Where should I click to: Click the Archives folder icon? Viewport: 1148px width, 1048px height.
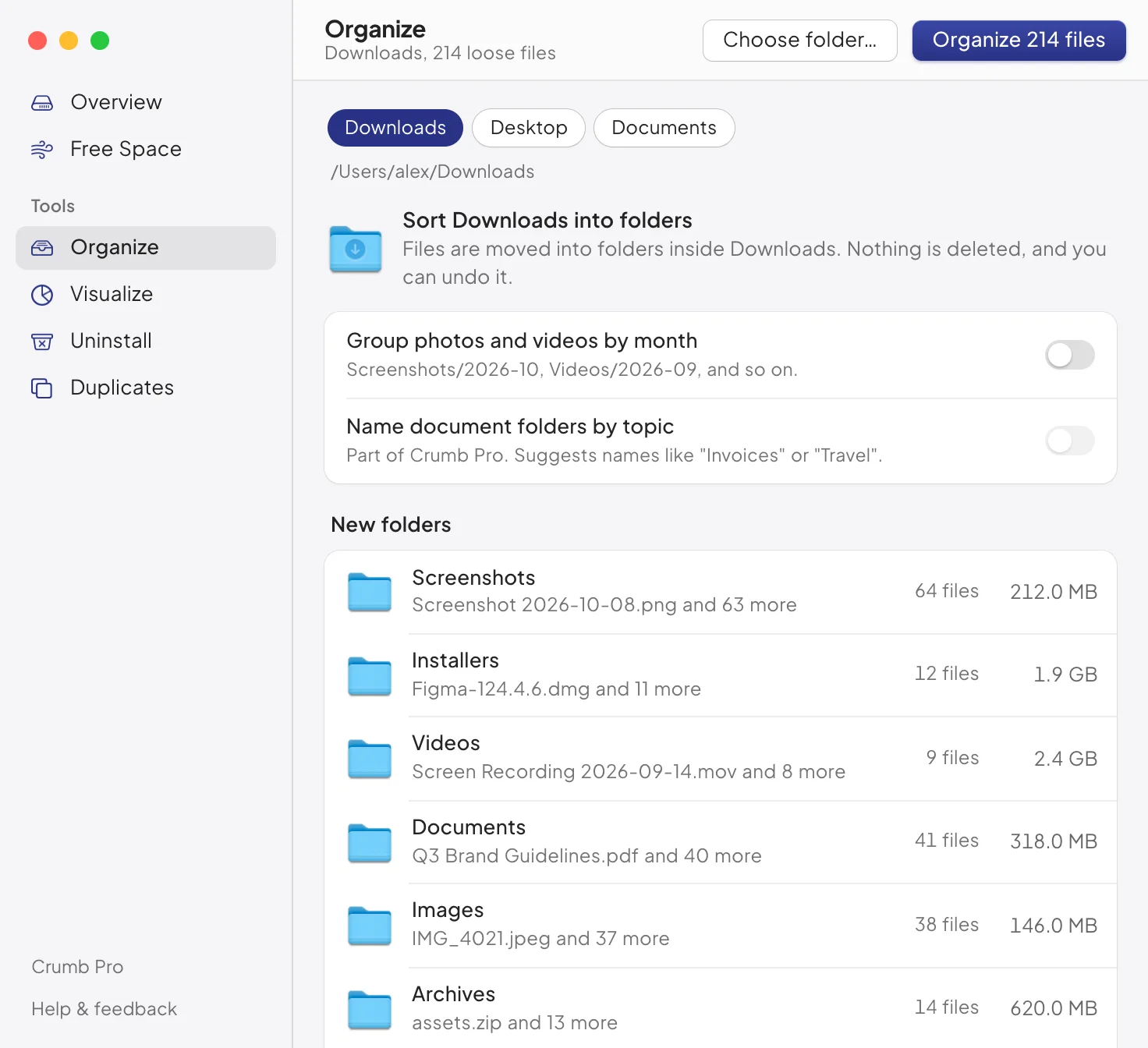coord(370,1009)
